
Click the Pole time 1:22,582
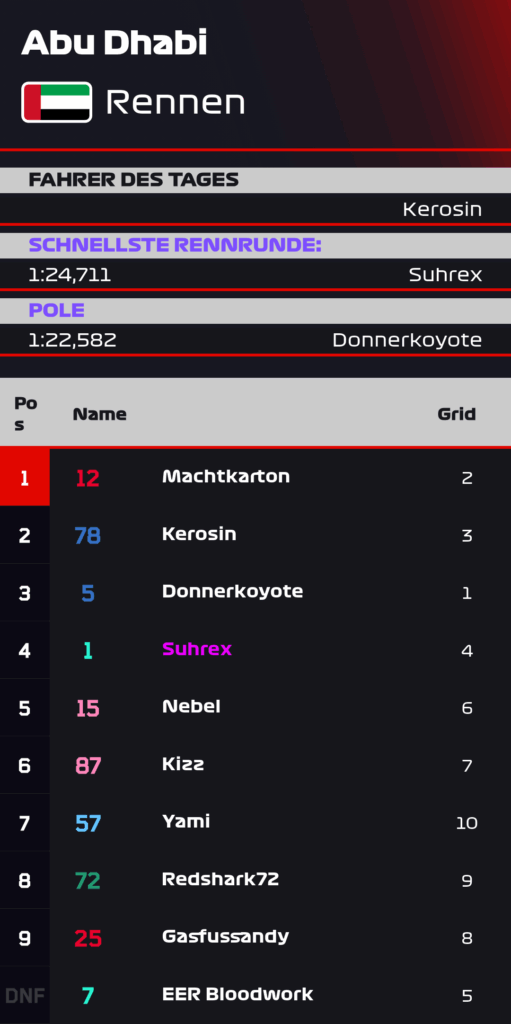pyautogui.click(x=72, y=340)
